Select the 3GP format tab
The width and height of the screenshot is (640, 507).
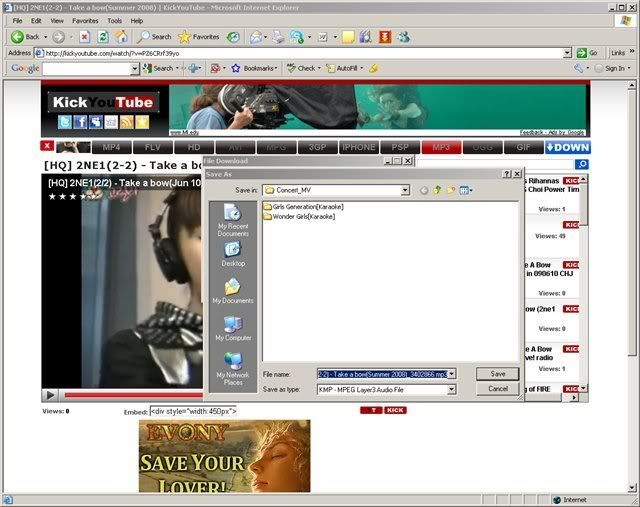pos(318,147)
